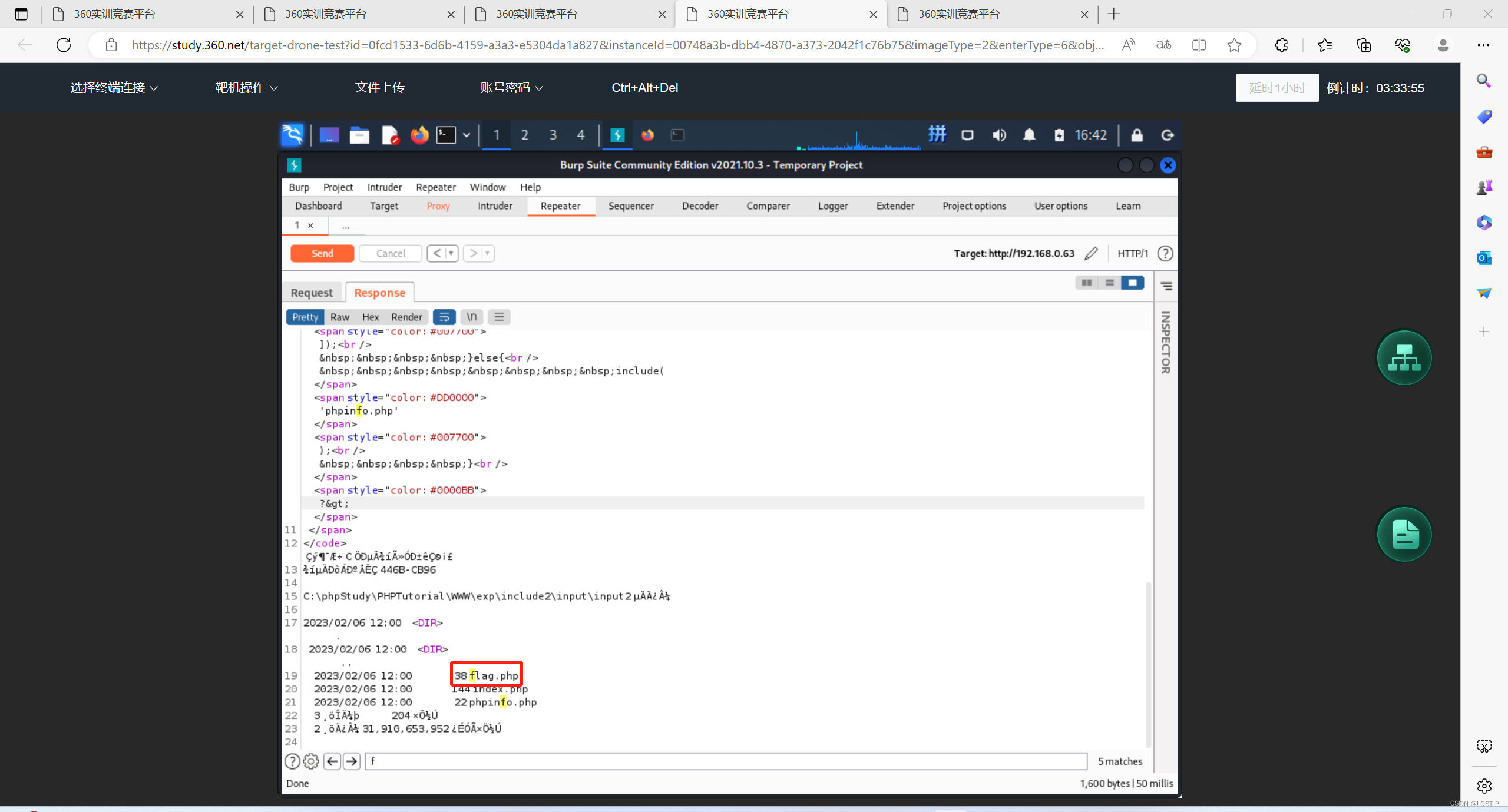The height and width of the screenshot is (812, 1508).
Task: Switch to the Decoder tab
Action: [x=700, y=206]
